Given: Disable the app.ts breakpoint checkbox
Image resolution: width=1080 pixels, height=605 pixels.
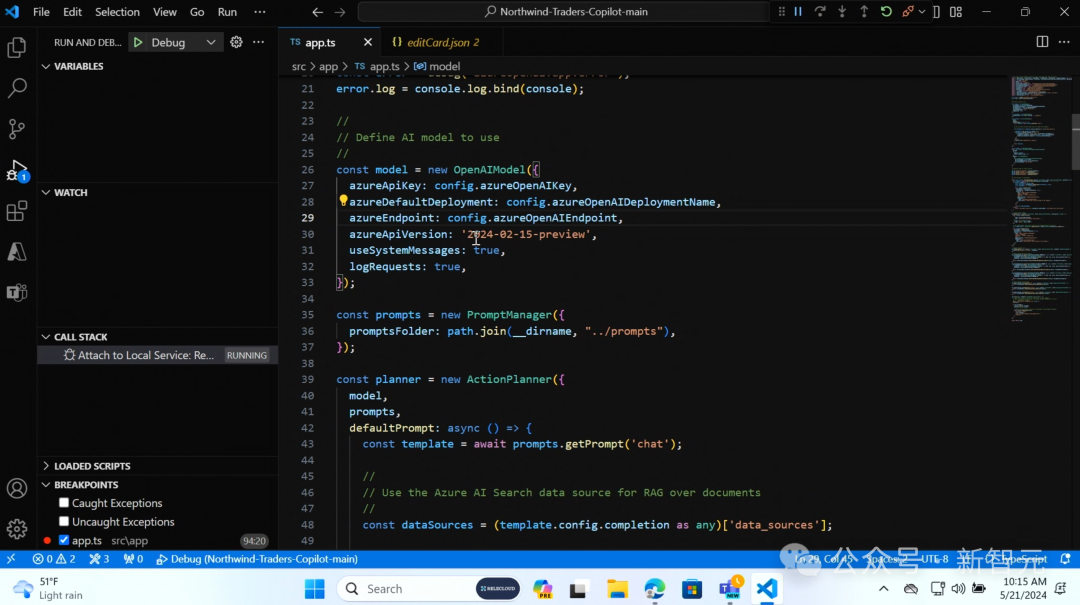Looking at the screenshot, I should [x=64, y=541].
